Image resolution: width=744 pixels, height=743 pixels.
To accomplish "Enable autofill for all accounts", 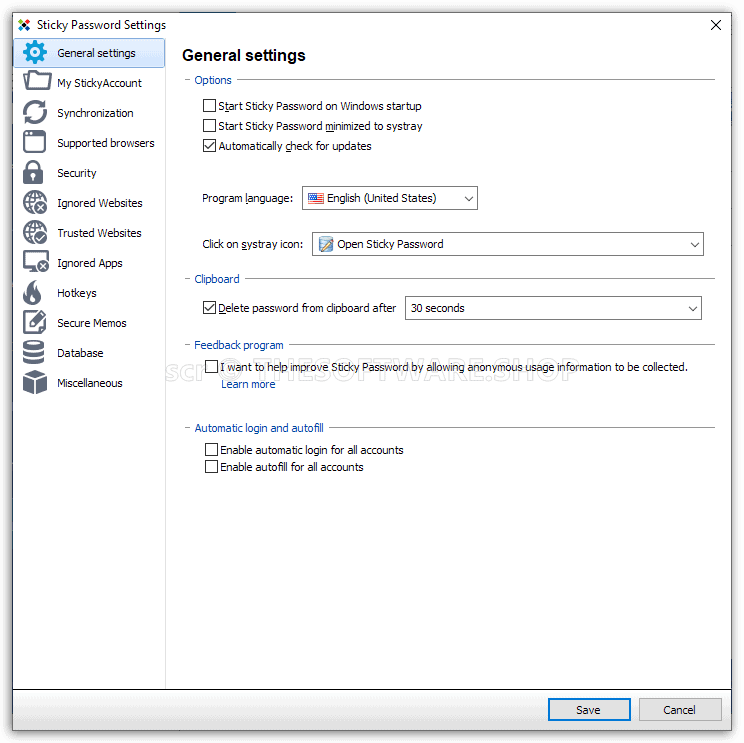I will (211, 466).
